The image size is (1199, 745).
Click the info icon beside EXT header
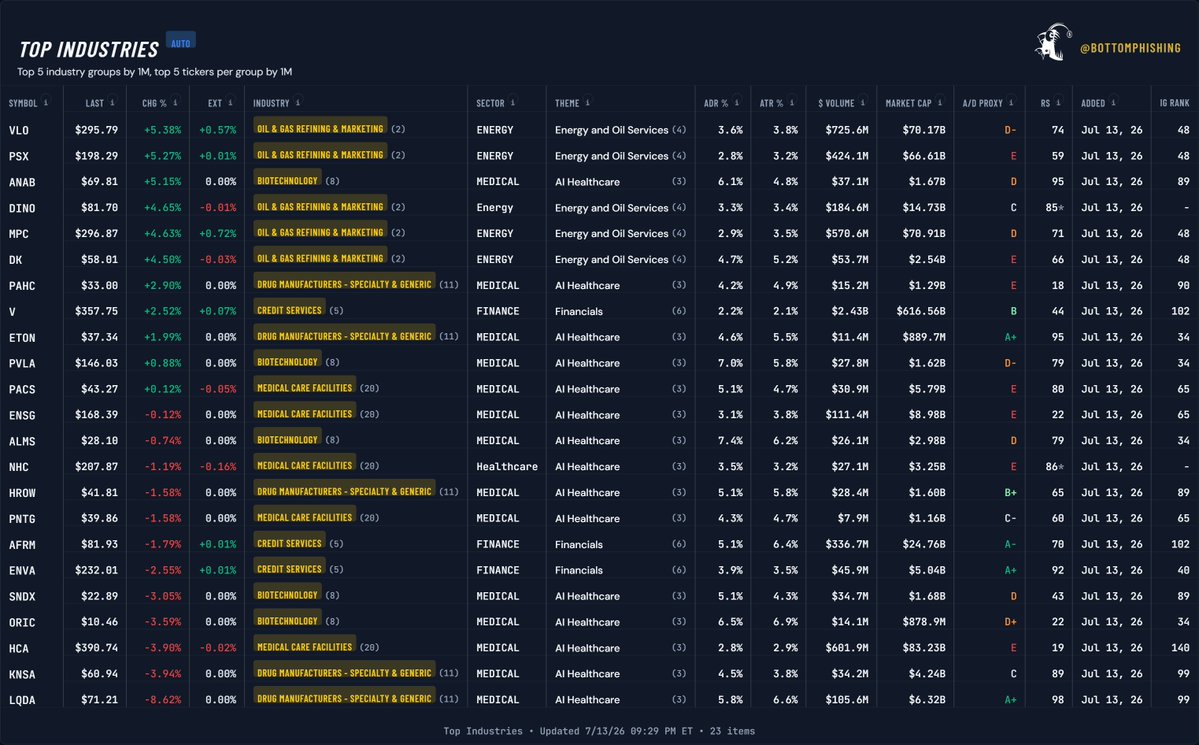coord(230,102)
